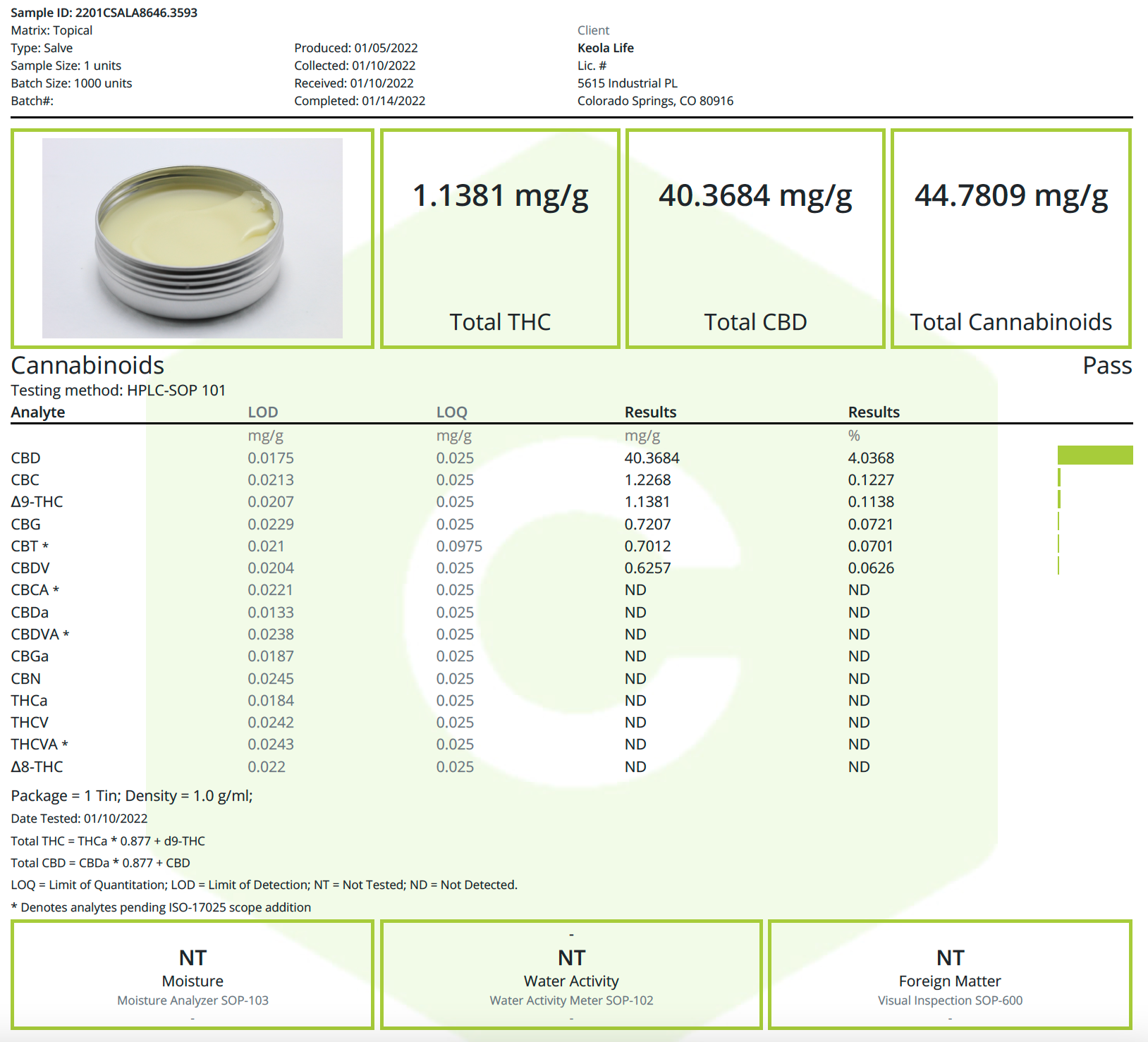Click the Analyte column header
Viewport: 1148px width, 1042px height.
[38, 412]
